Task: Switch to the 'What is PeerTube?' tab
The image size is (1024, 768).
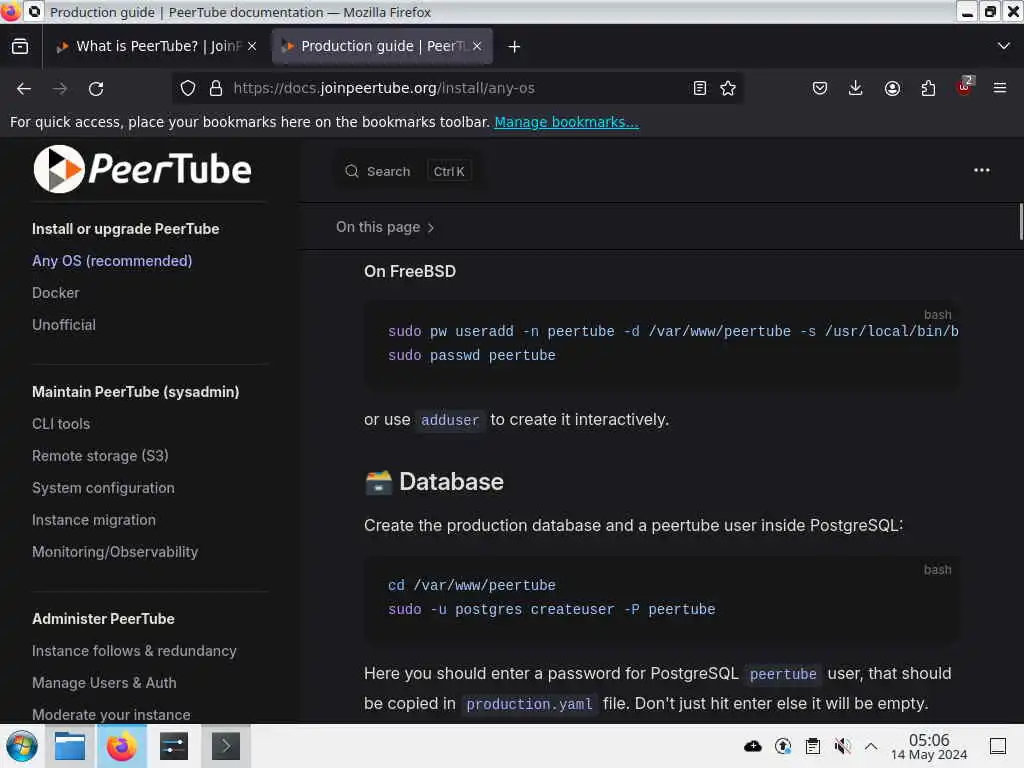Action: (x=155, y=46)
